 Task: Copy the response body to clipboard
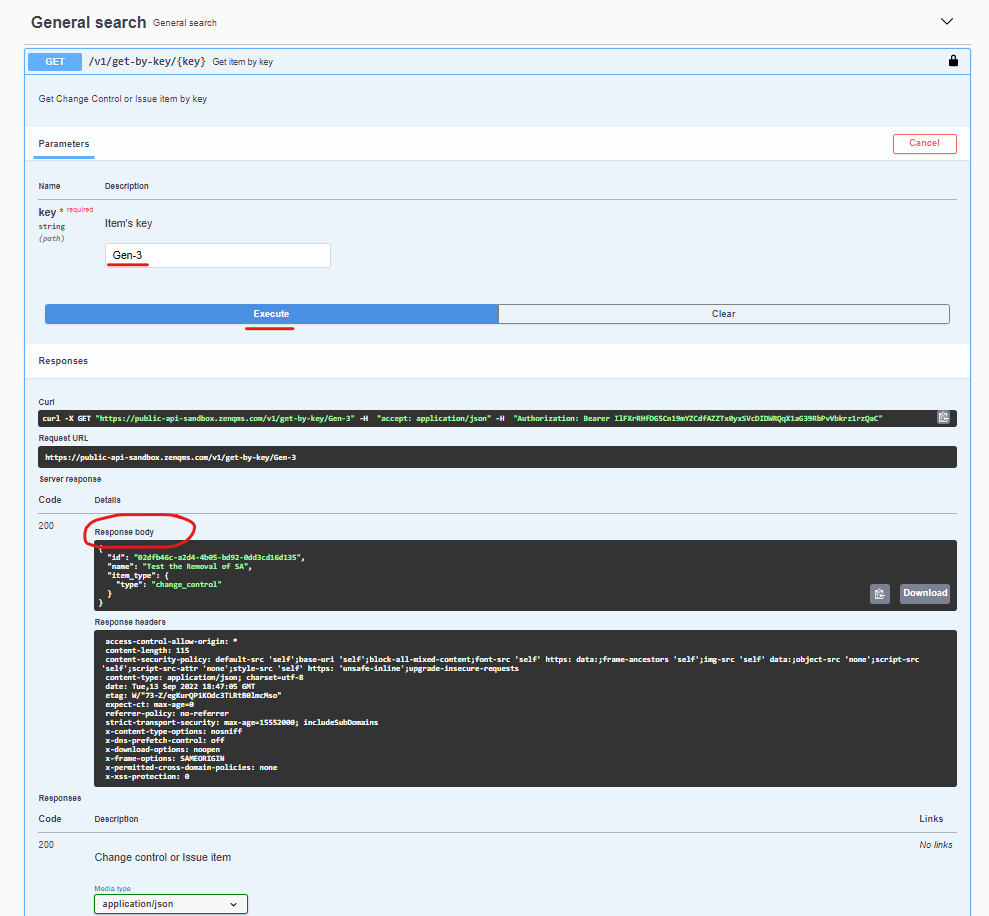879,594
